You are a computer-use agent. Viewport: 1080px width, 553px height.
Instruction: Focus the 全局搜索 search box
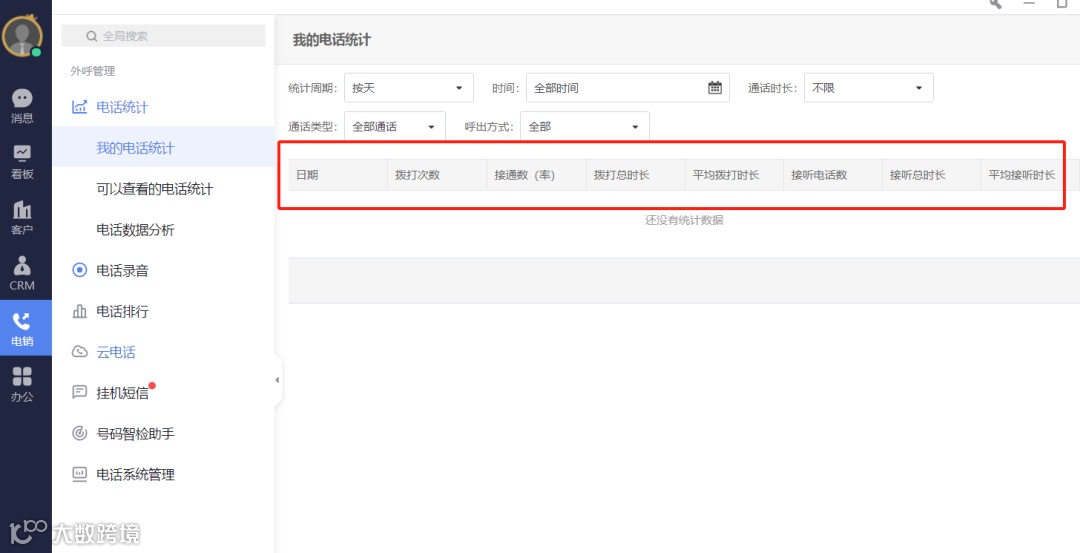tap(163, 36)
